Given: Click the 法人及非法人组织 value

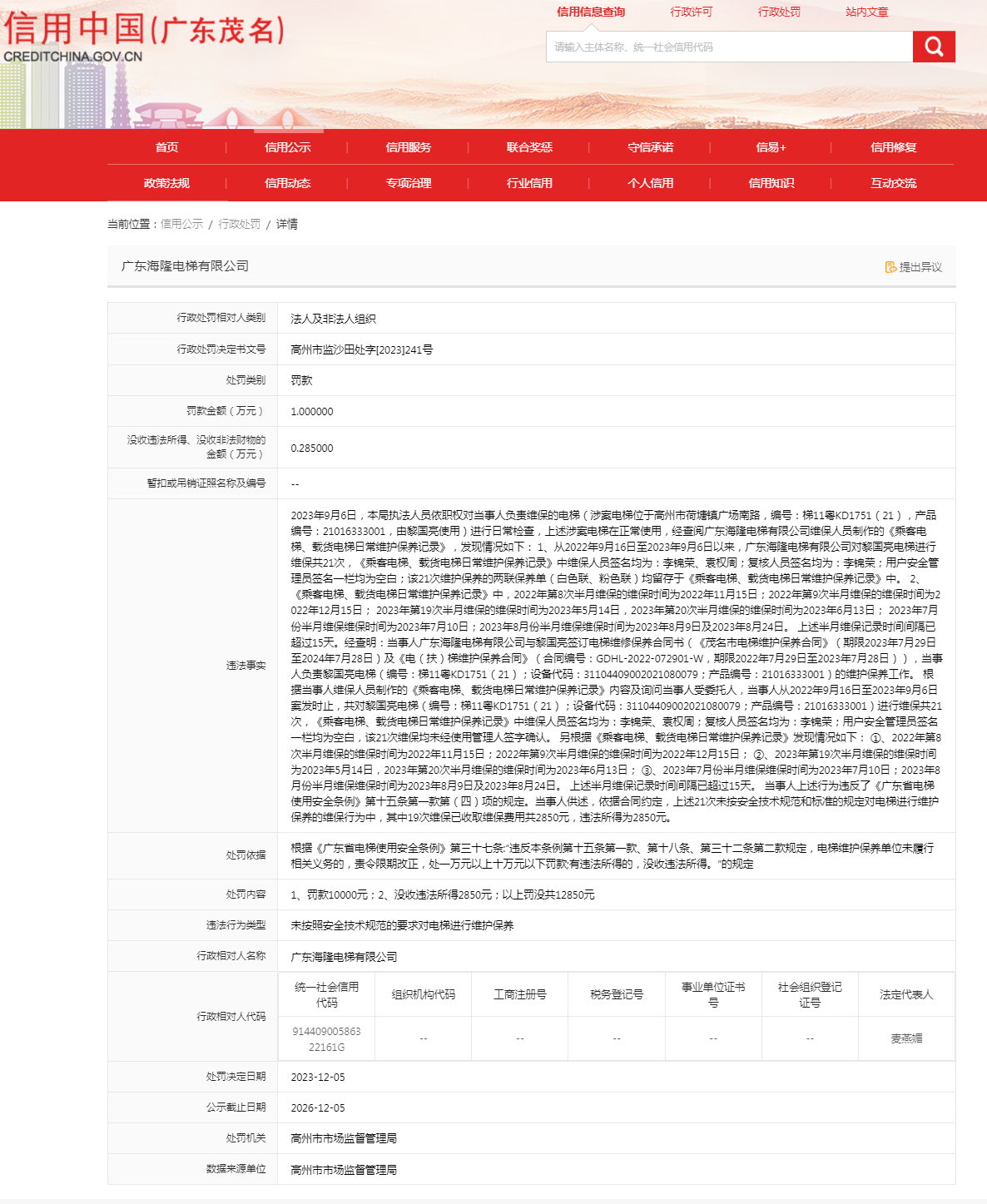Looking at the screenshot, I should point(333,319).
